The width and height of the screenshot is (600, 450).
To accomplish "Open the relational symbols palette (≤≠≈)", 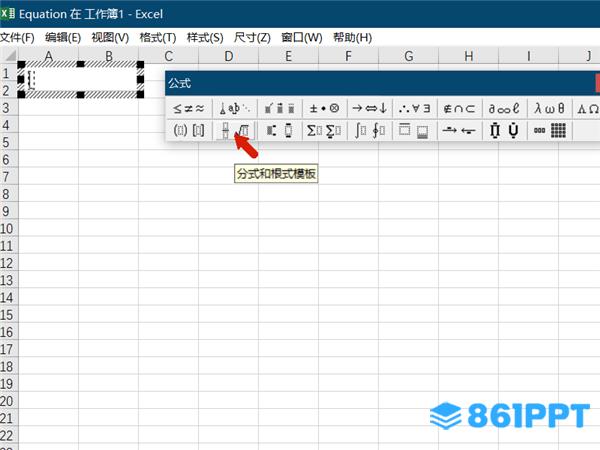I will (189, 109).
